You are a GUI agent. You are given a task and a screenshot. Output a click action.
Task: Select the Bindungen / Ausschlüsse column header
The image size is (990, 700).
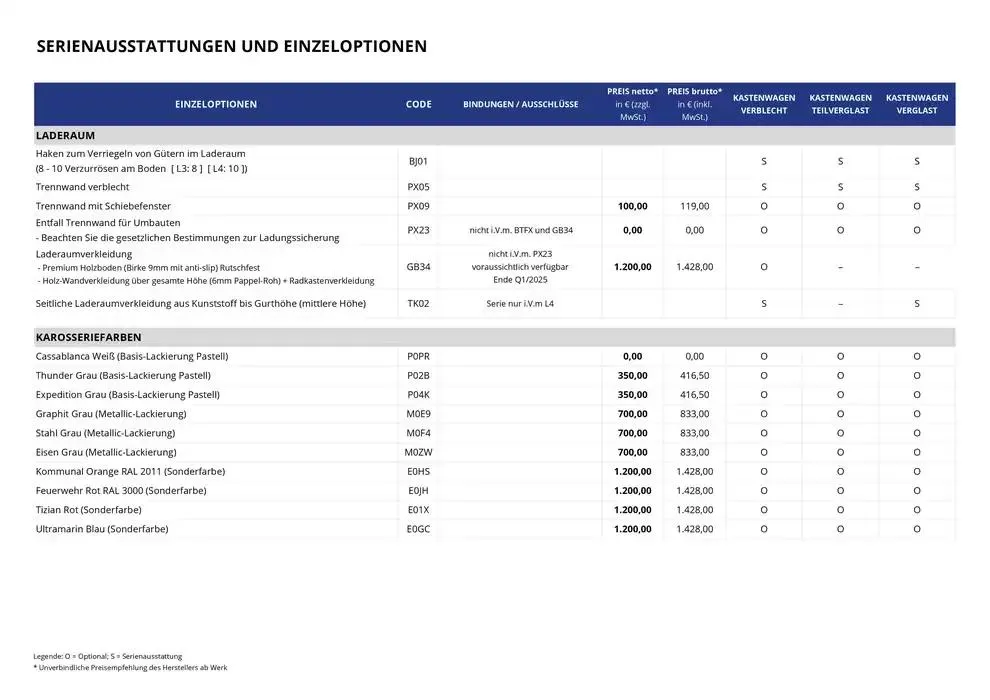(520, 104)
